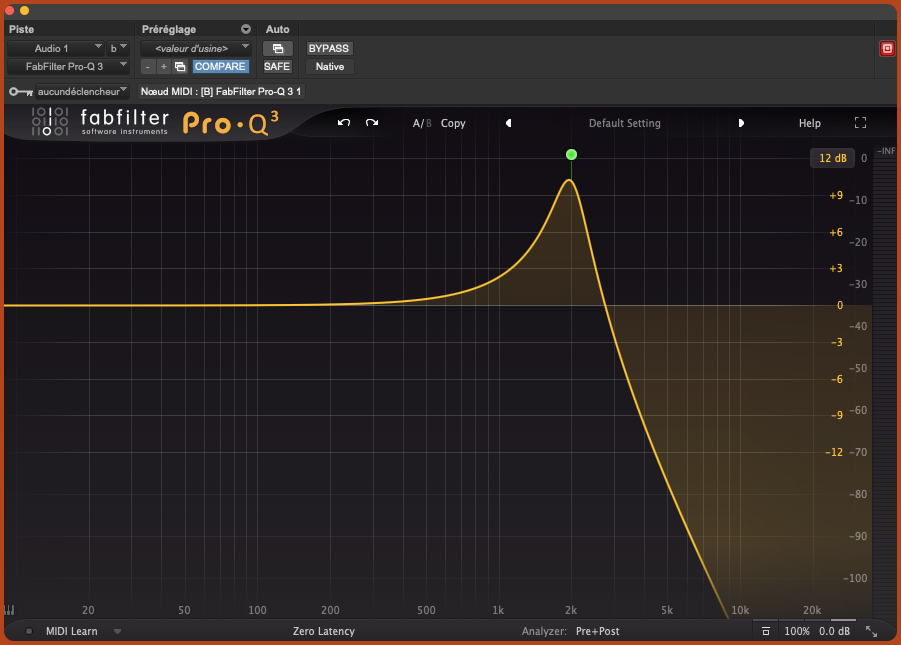Image resolution: width=901 pixels, height=645 pixels.
Task: Toggle the BYPASS button
Action: click(329, 48)
